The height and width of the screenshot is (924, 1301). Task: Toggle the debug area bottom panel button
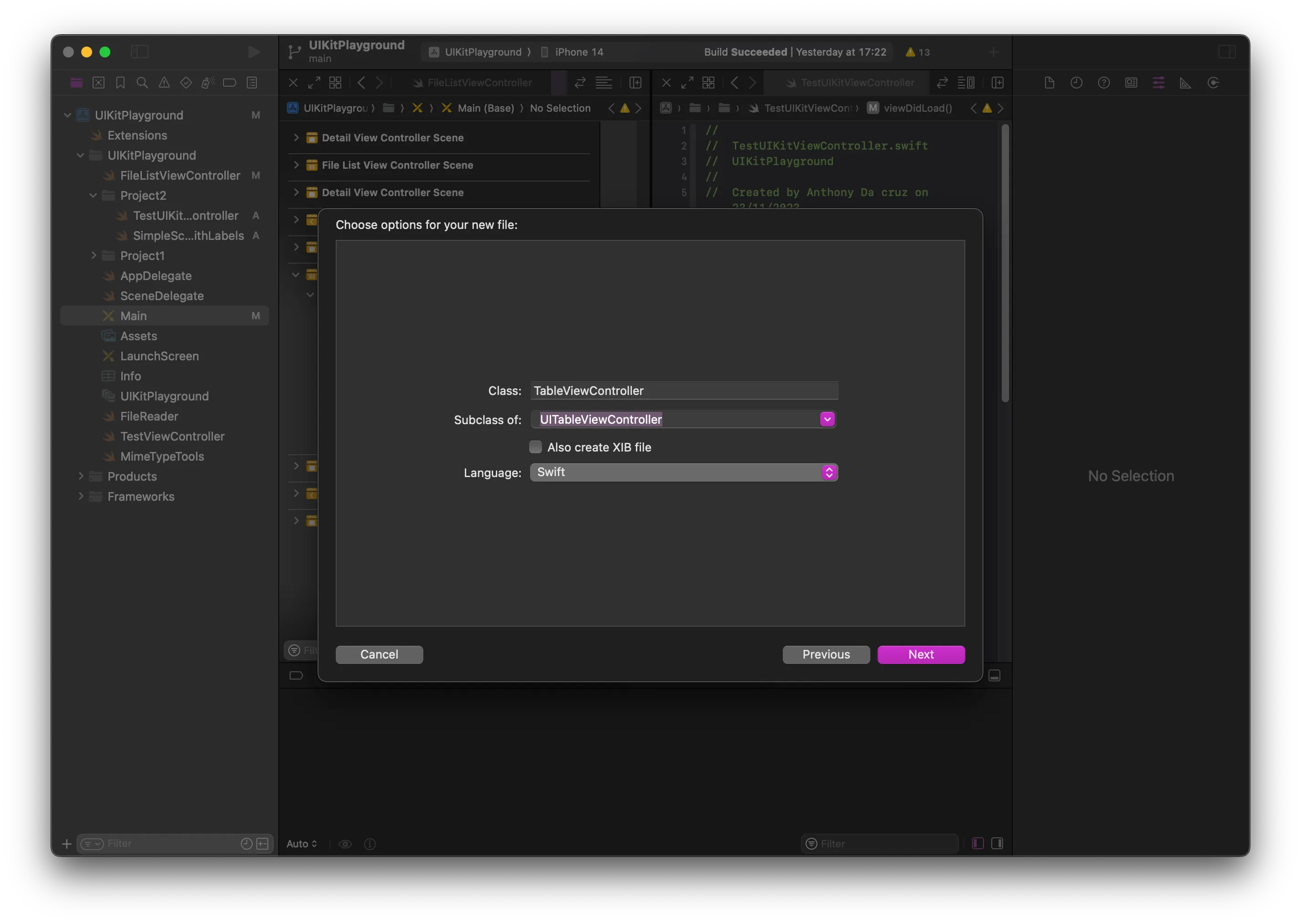994,675
